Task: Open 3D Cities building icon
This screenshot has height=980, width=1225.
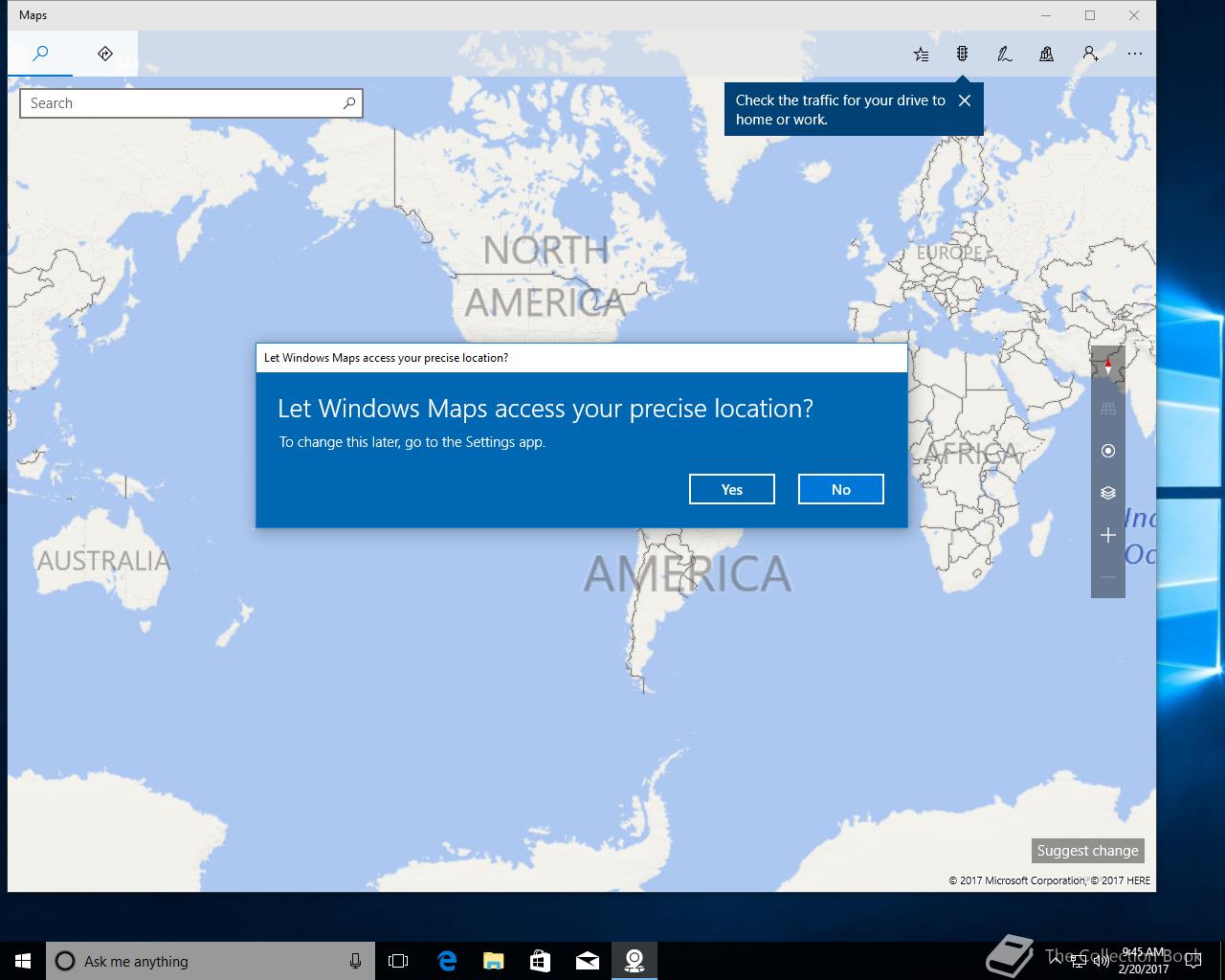Action: [x=1046, y=54]
